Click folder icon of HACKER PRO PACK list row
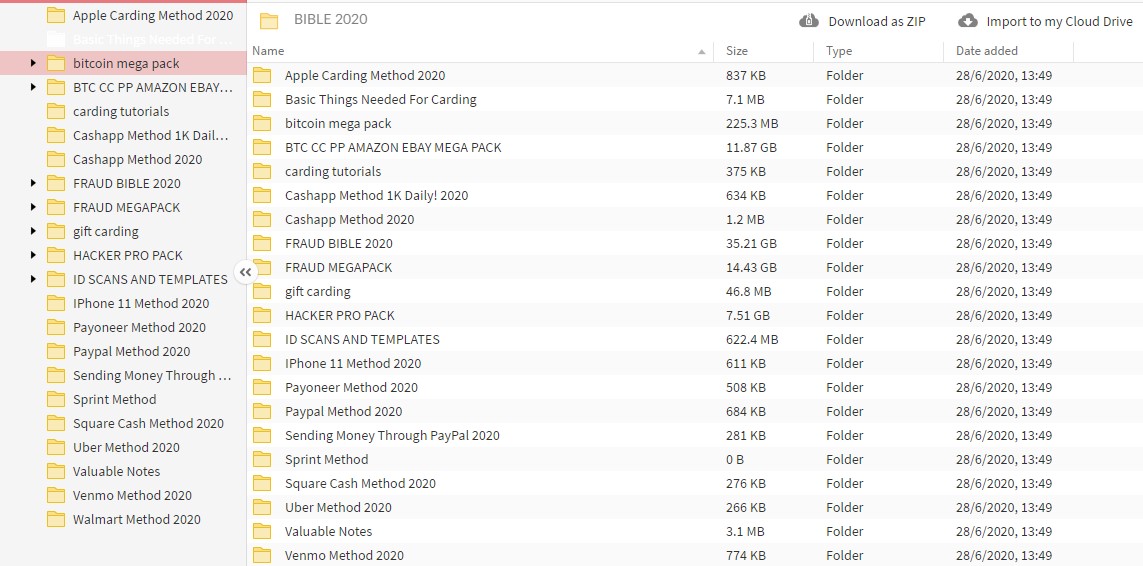Image resolution: width=1143 pixels, height=566 pixels. 262,316
